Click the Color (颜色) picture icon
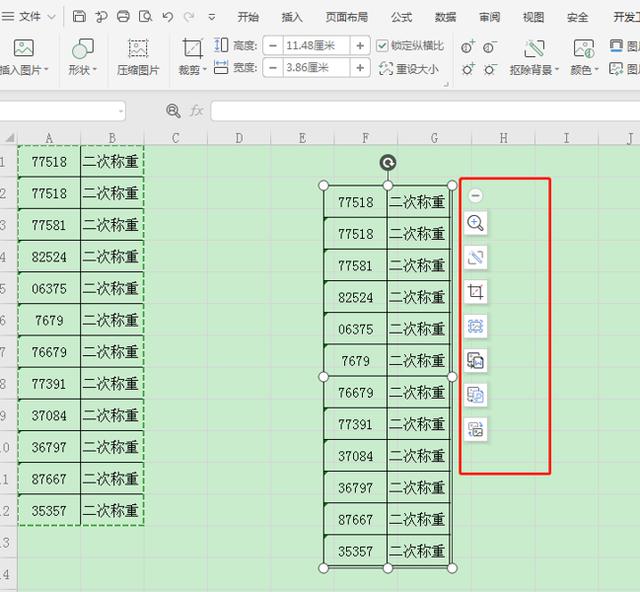This screenshot has height=592, width=640. [x=584, y=48]
